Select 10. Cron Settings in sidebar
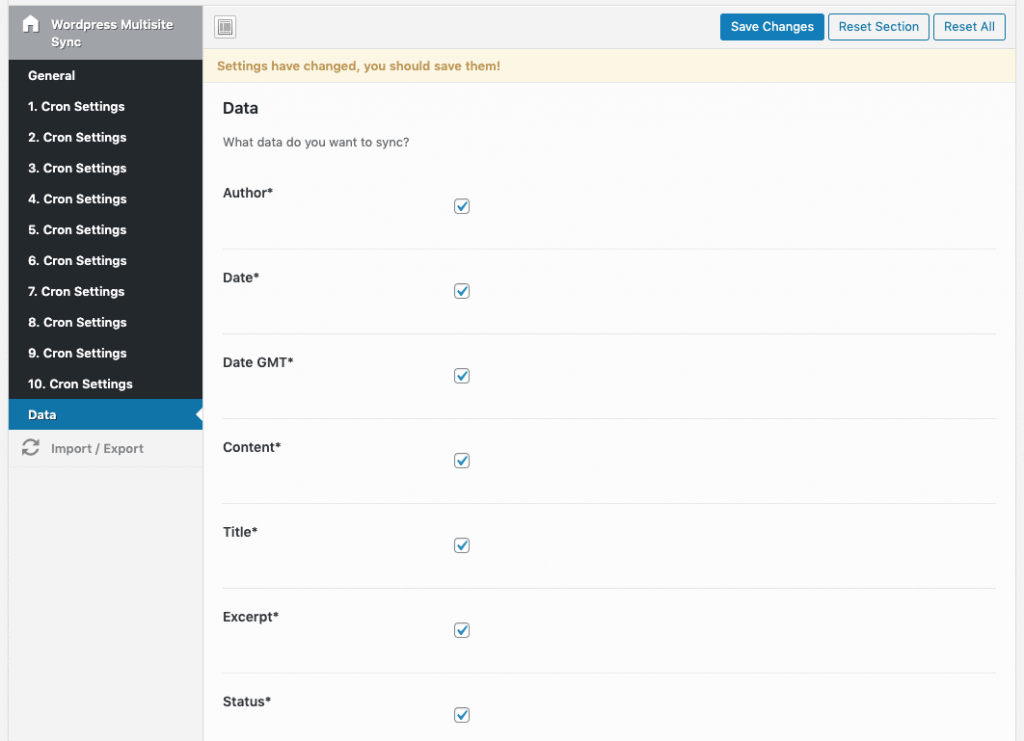Image resolution: width=1024 pixels, height=741 pixels. tap(80, 384)
